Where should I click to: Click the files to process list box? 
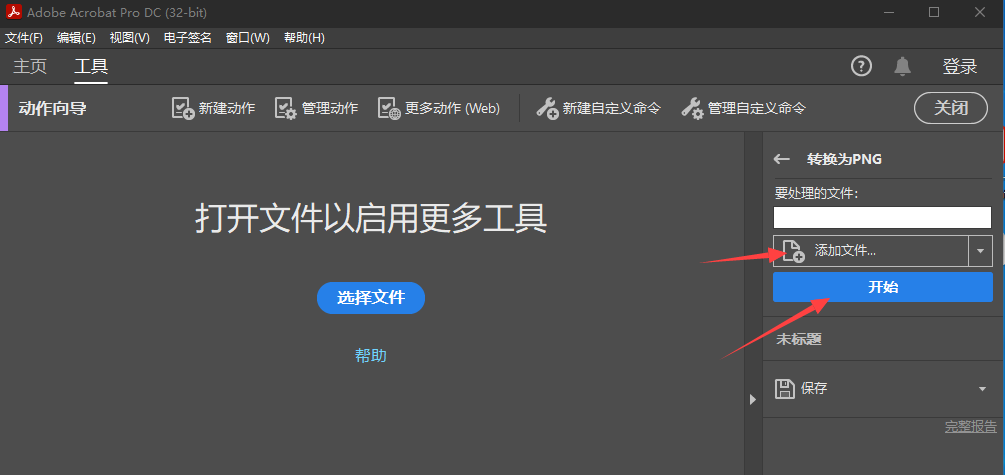tap(882, 217)
